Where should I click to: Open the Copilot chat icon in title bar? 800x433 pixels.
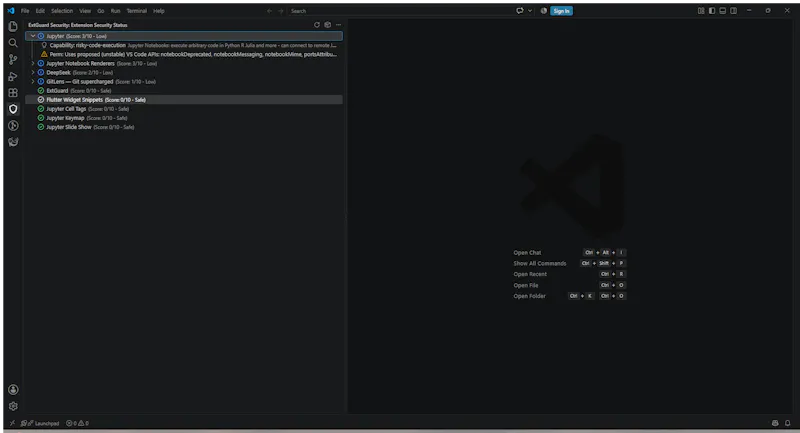click(x=520, y=11)
